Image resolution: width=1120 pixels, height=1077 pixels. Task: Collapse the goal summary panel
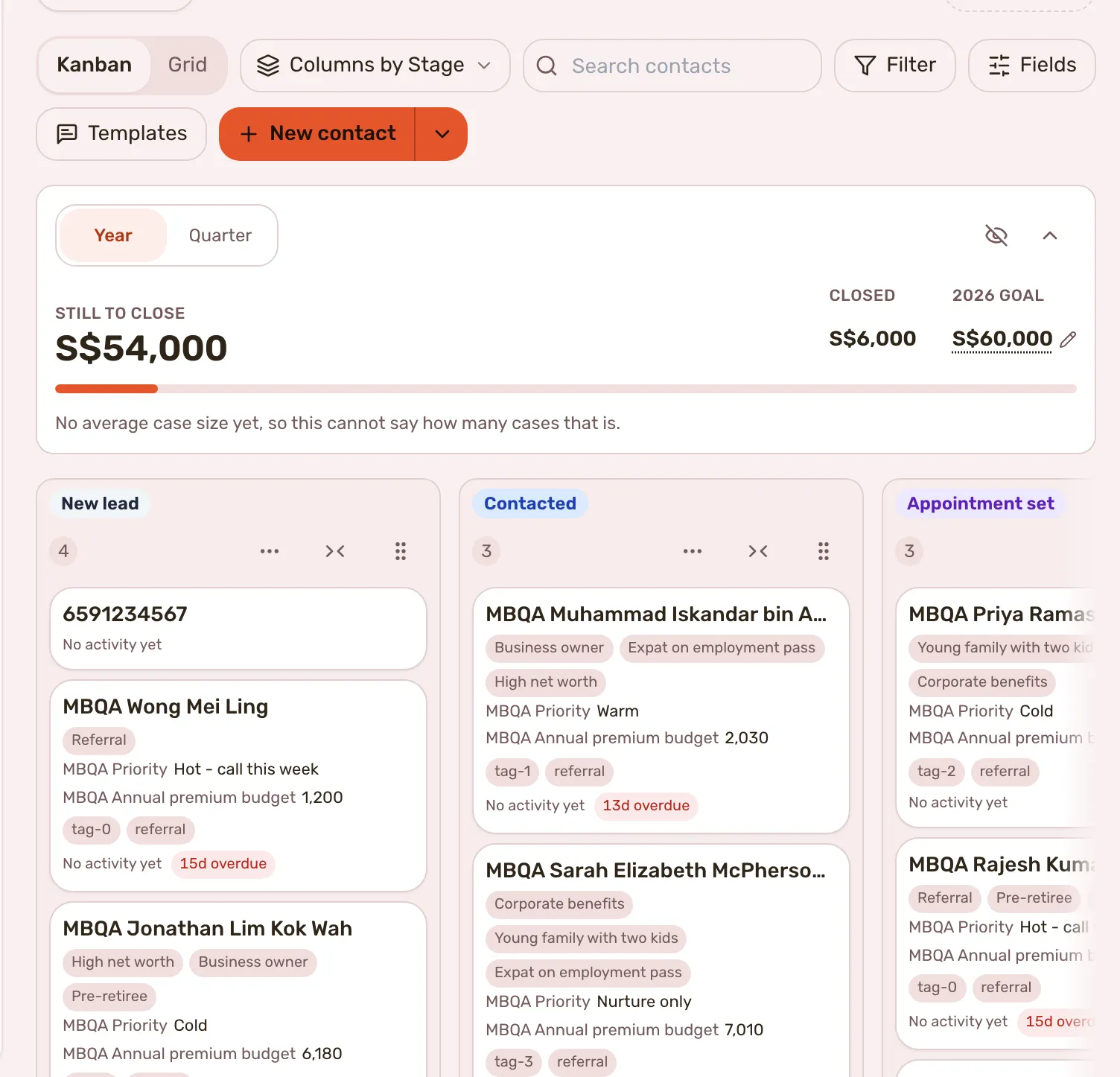coord(1050,235)
